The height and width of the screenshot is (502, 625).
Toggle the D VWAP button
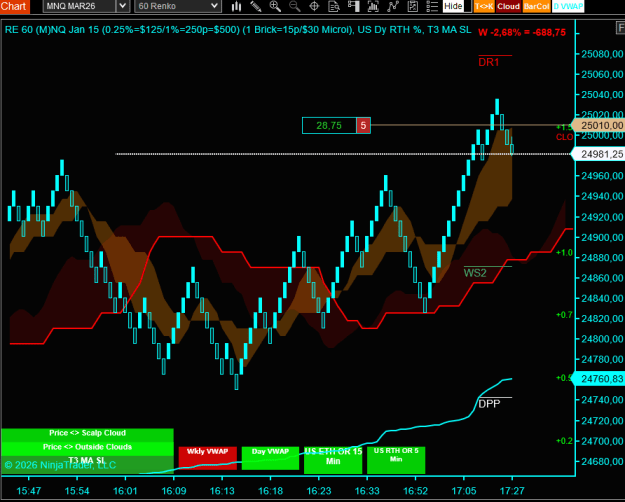[x=568, y=6]
